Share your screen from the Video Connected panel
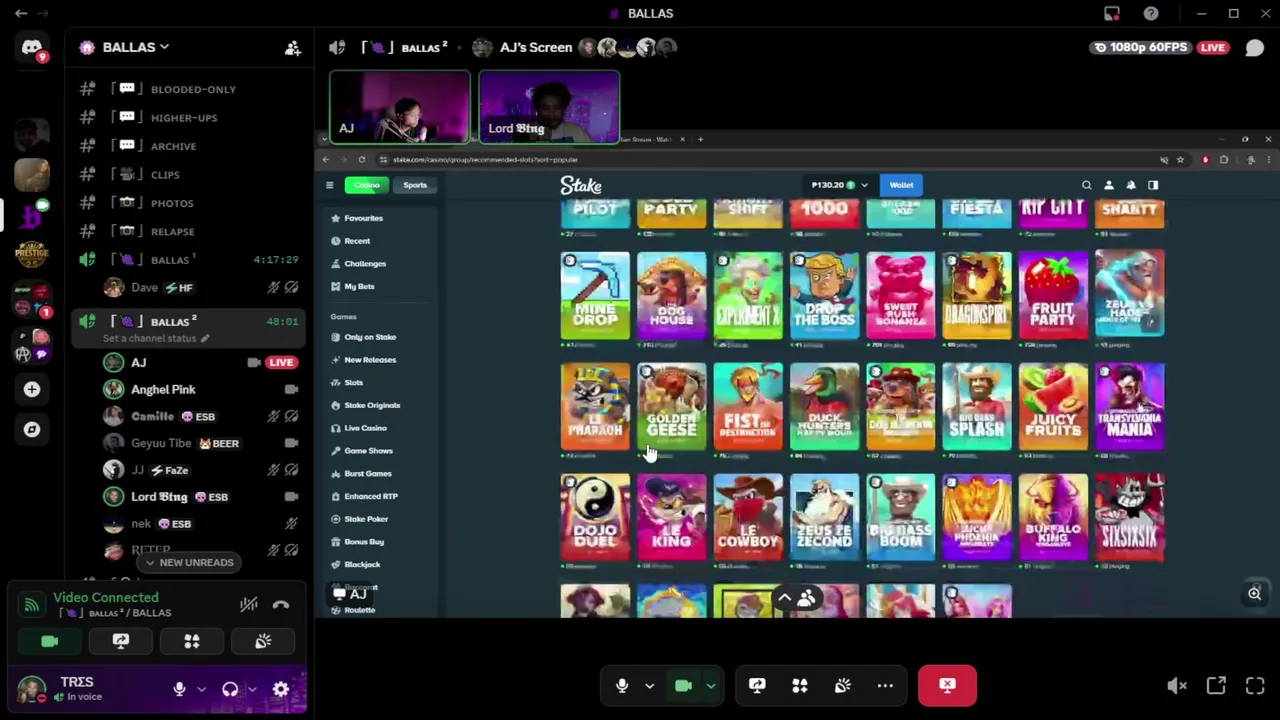 (x=121, y=641)
